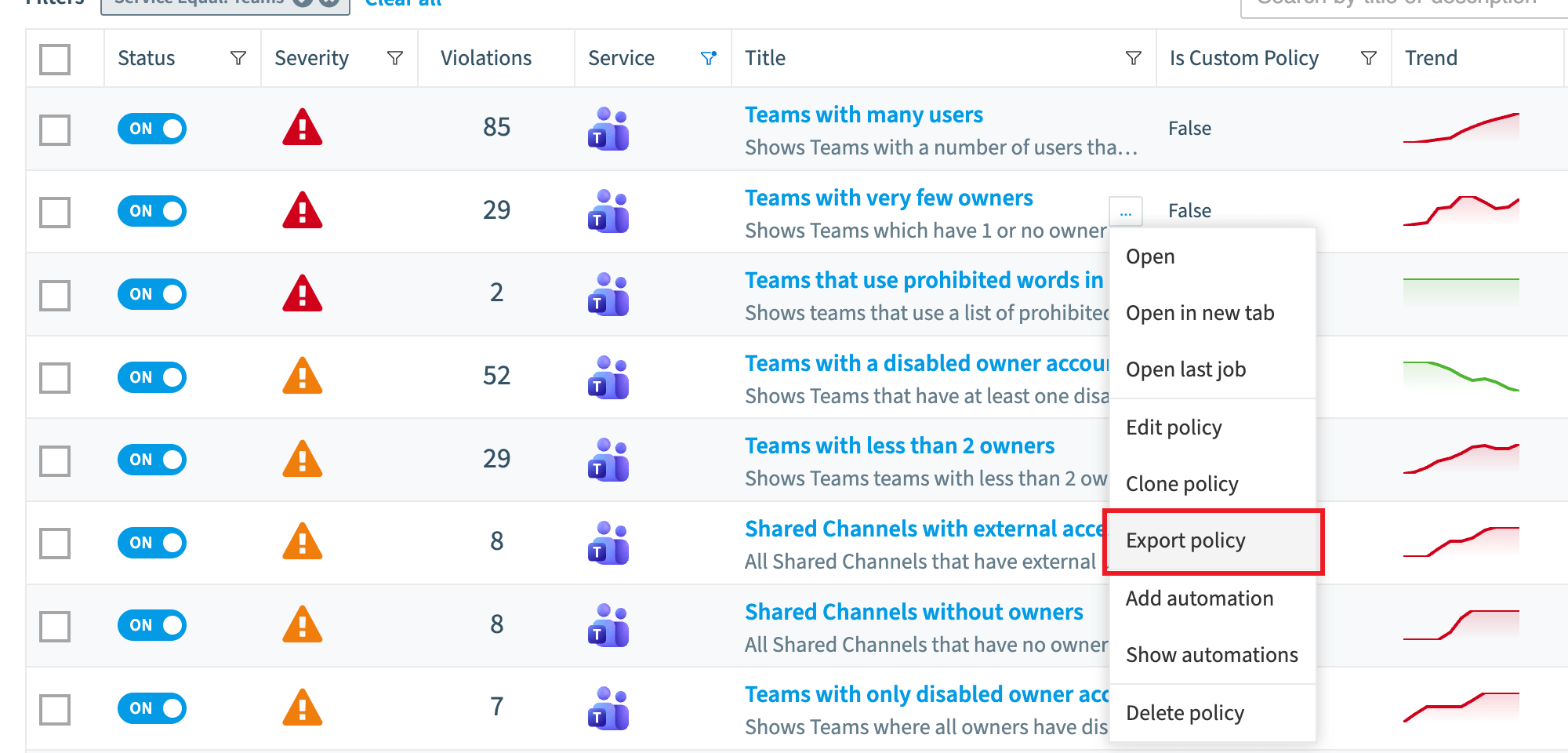Turn off policy Teams with very few owners

tap(152, 211)
